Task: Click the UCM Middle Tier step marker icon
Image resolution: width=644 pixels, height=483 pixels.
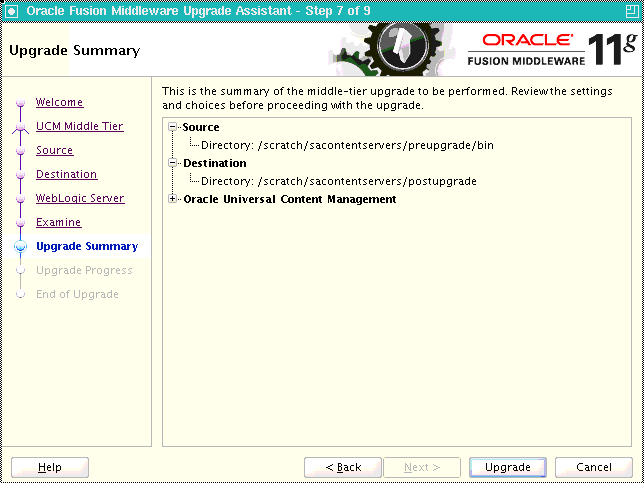Action: (21, 128)
